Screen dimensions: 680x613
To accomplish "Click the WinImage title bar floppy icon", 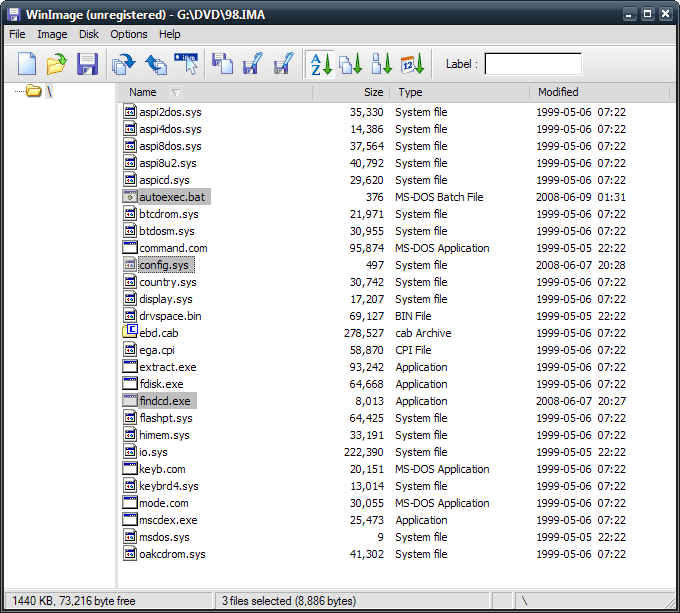I will [13, 15].
